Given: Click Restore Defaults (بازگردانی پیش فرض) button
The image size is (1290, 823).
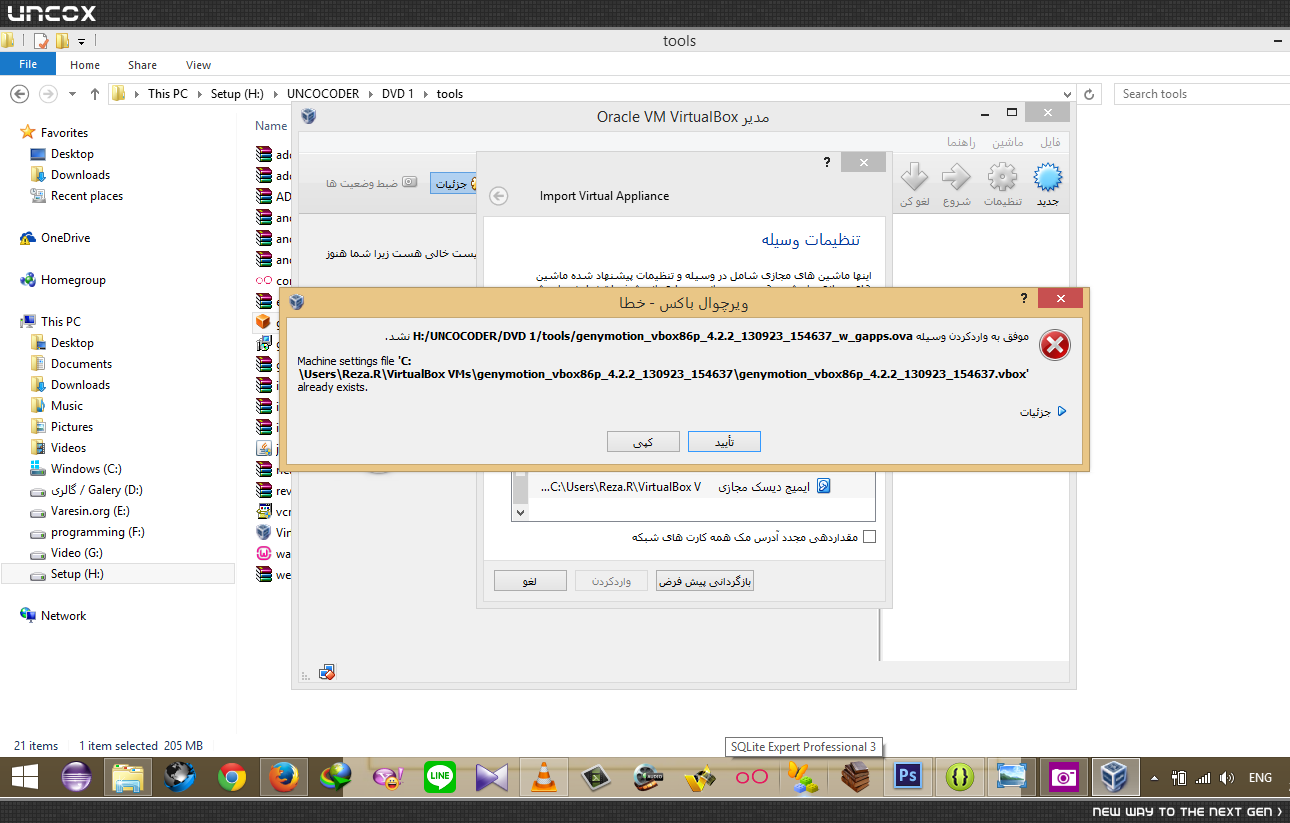Looking at the screenshot, I should (x=705, y=581).
